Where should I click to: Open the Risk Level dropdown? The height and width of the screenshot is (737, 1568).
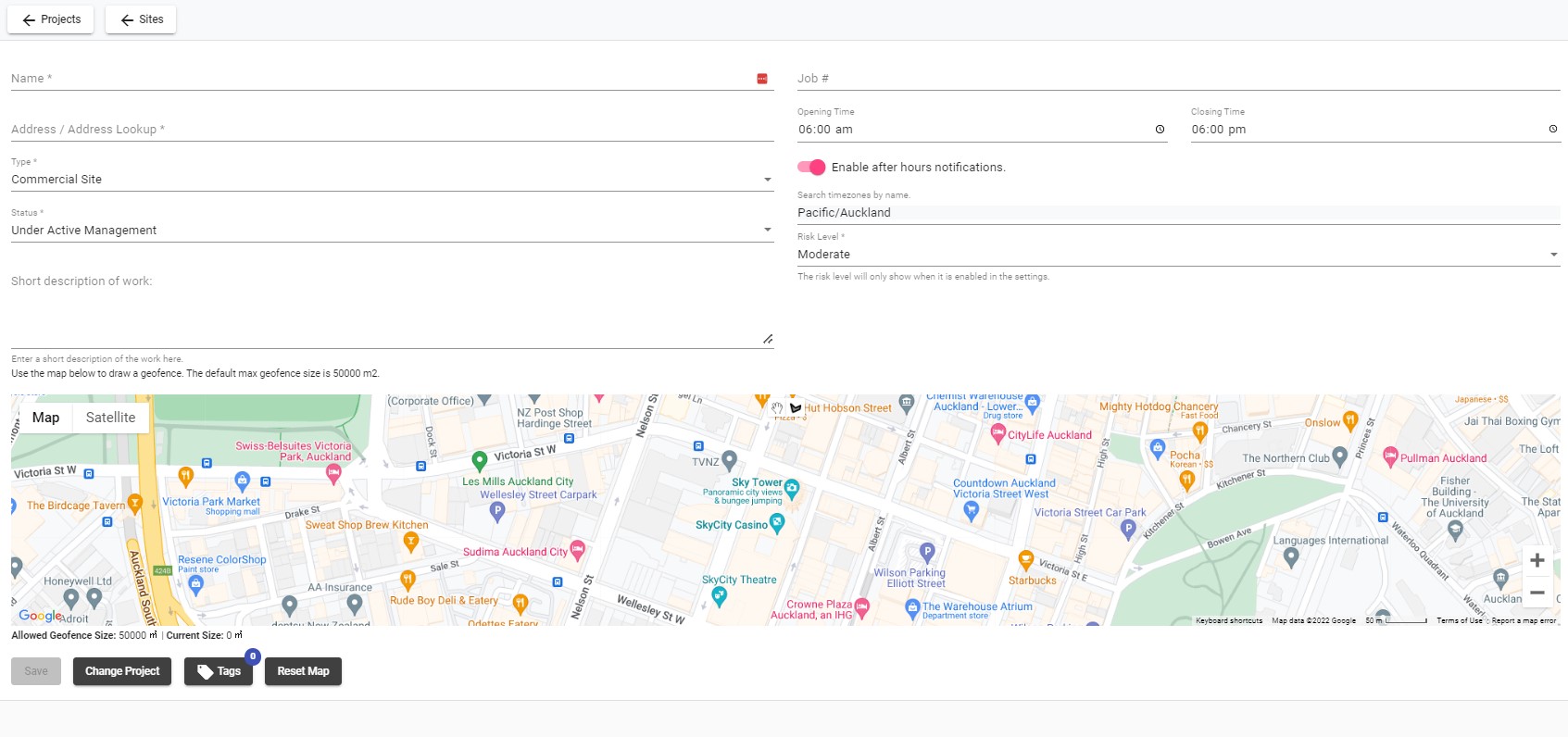pos(1178,255)
